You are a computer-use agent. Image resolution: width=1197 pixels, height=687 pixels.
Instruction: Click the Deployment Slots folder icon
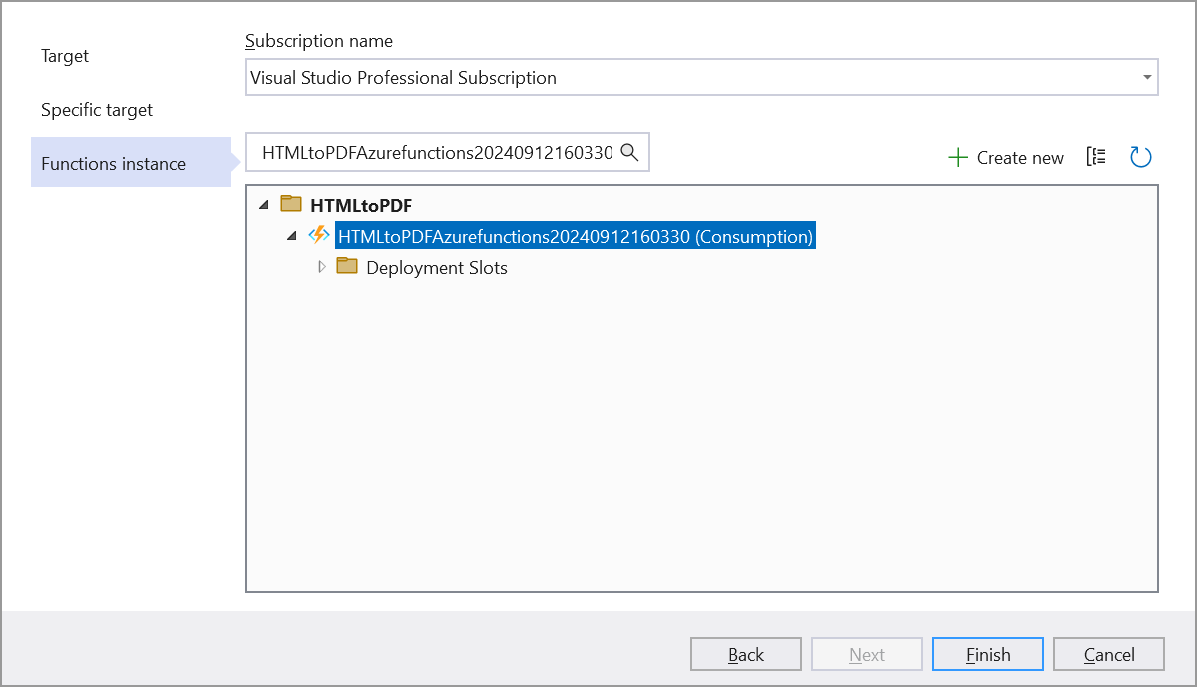point(347,267)
